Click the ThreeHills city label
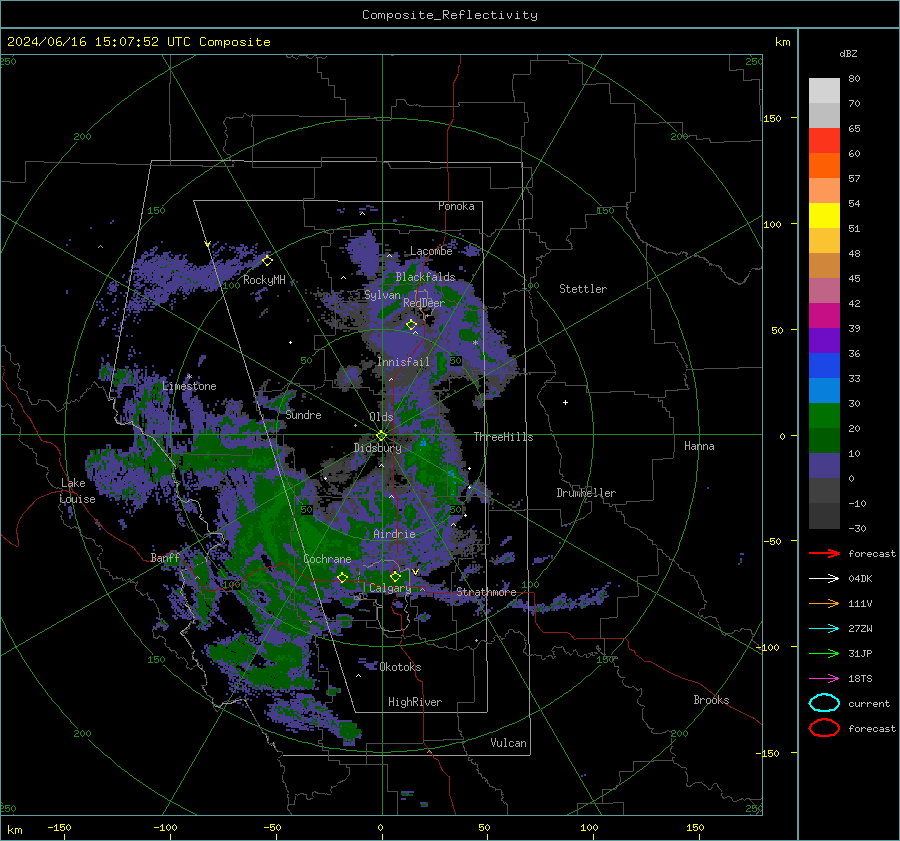 (503, 437)
